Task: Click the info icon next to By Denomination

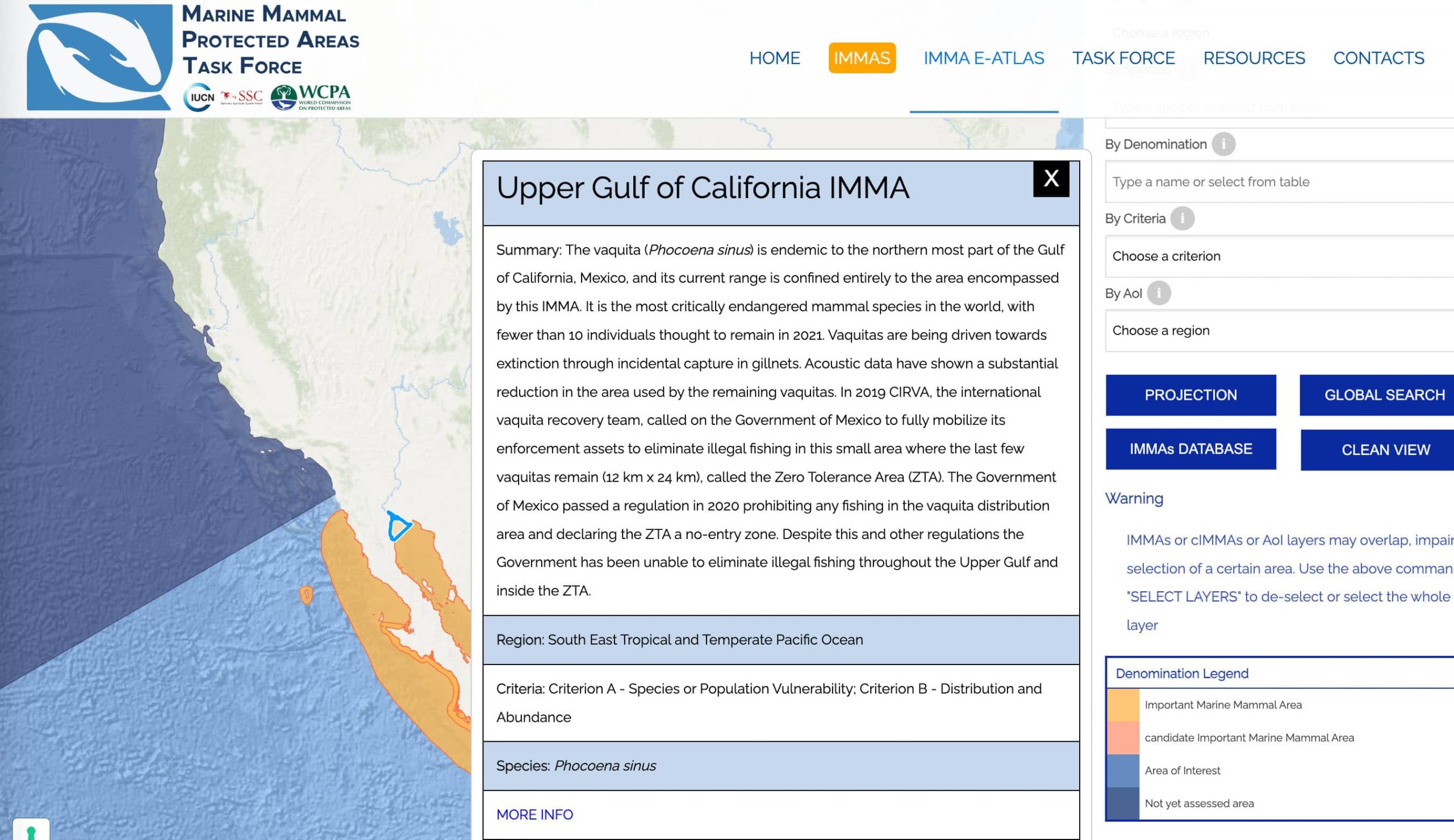Action: [1223, 144]
